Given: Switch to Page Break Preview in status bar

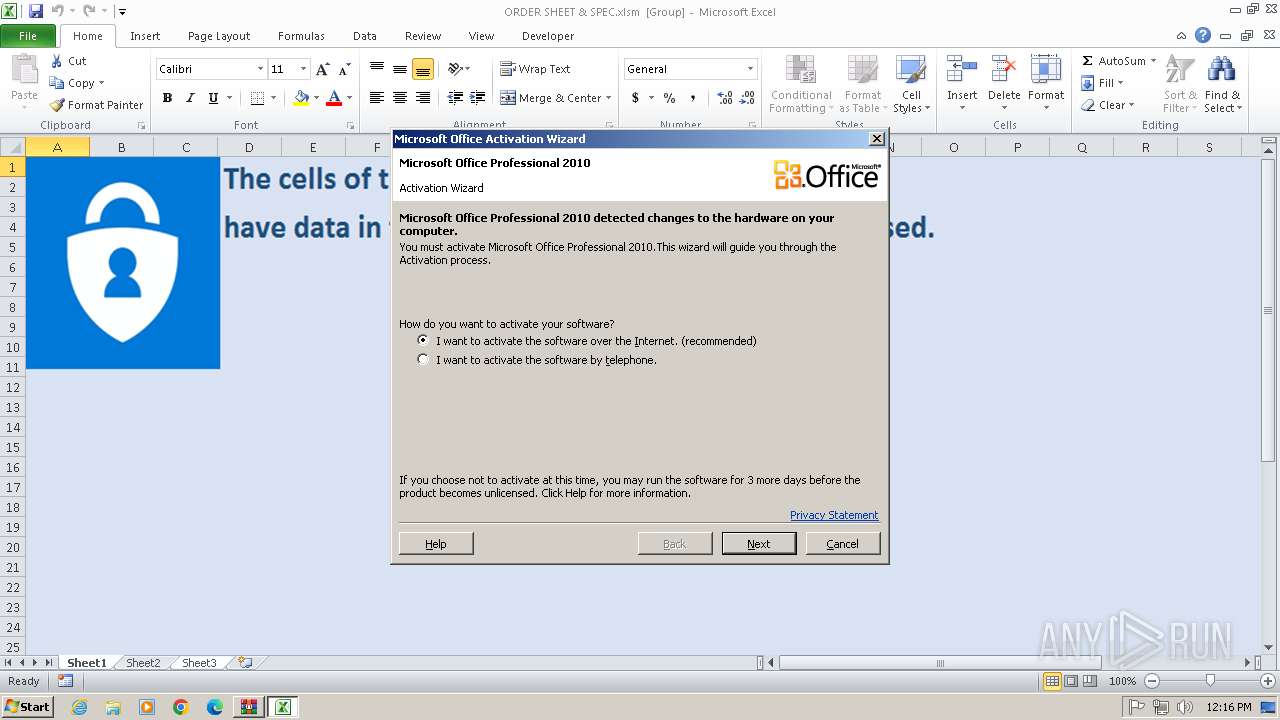Looking at the screenshot, I should click(1091, 681).
